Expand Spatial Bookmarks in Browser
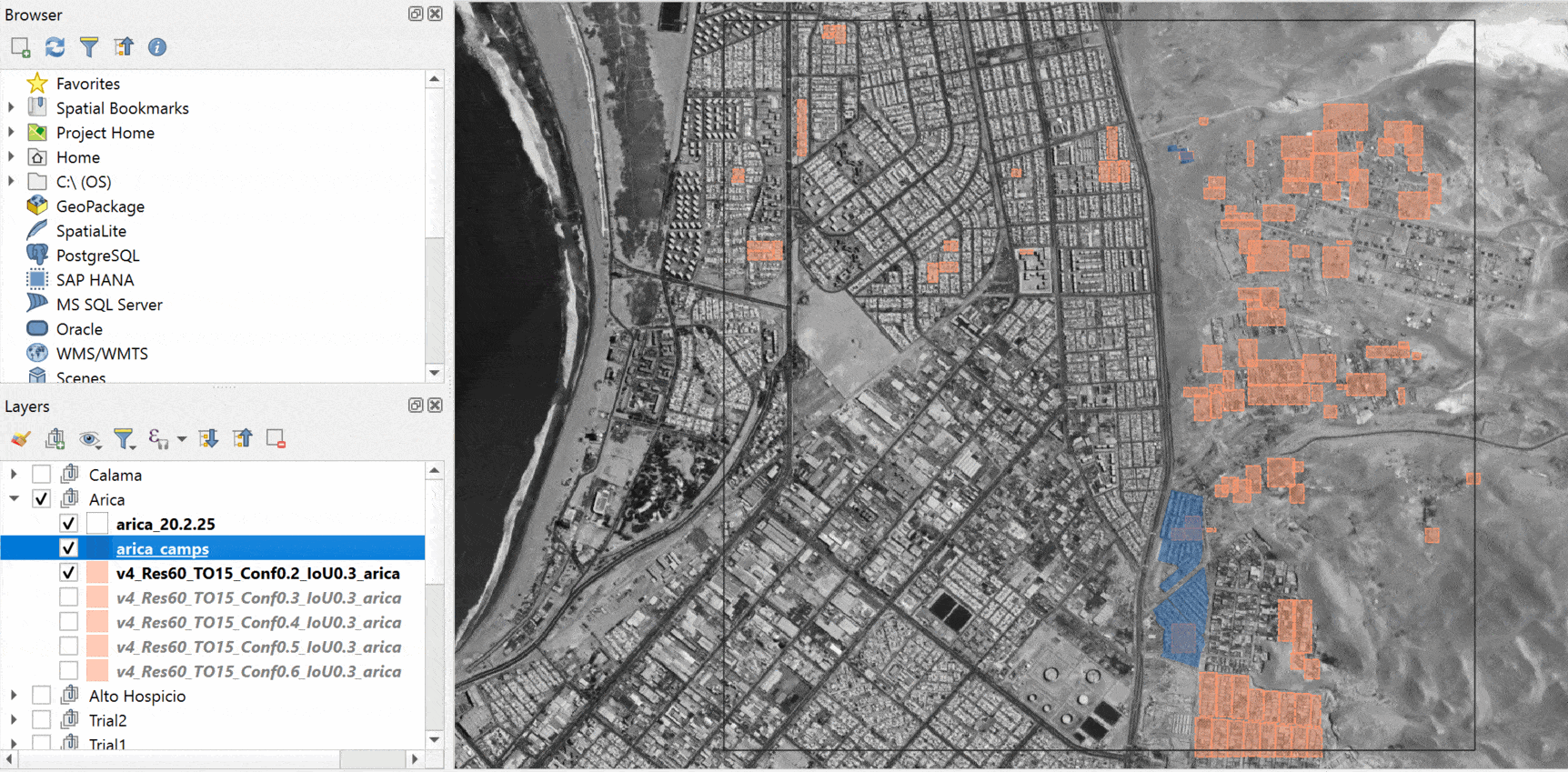This screenshot has height=772, width=1568. tap(12, 108)
